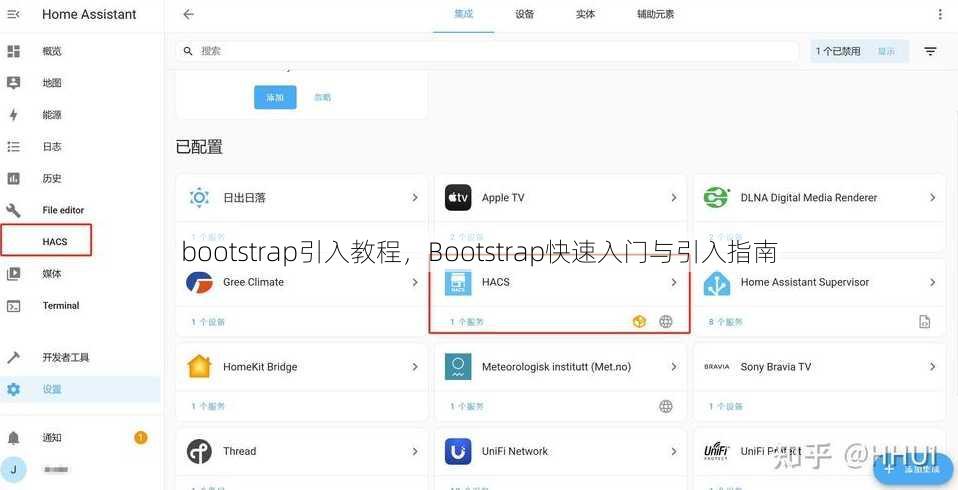Expand the HomeKit Bridge chevron
The height and width of the screenshot is (490, 958).
click(x=415, y=367)
